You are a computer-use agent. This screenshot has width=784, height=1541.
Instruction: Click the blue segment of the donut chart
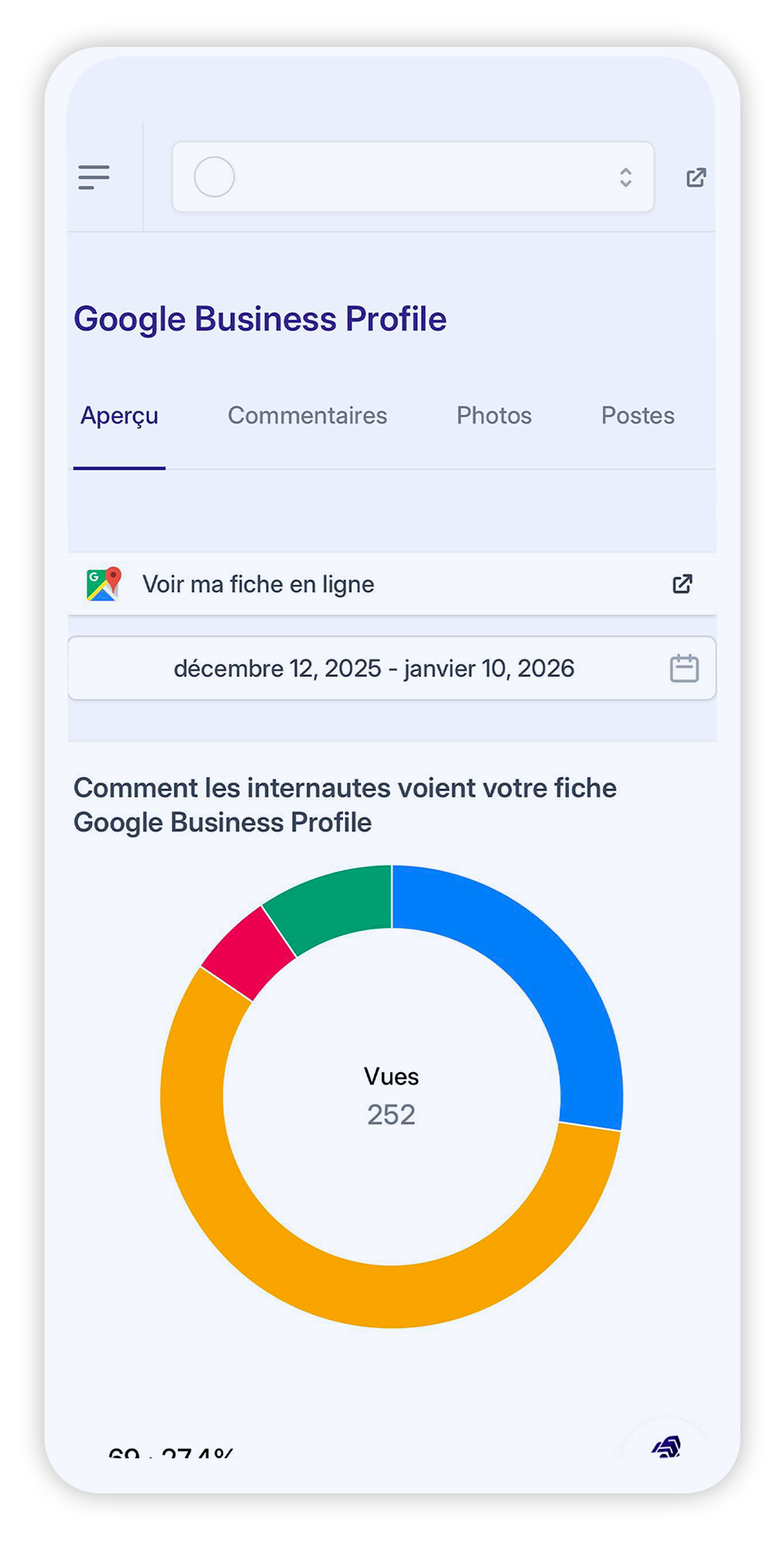(x=548, y=985)
